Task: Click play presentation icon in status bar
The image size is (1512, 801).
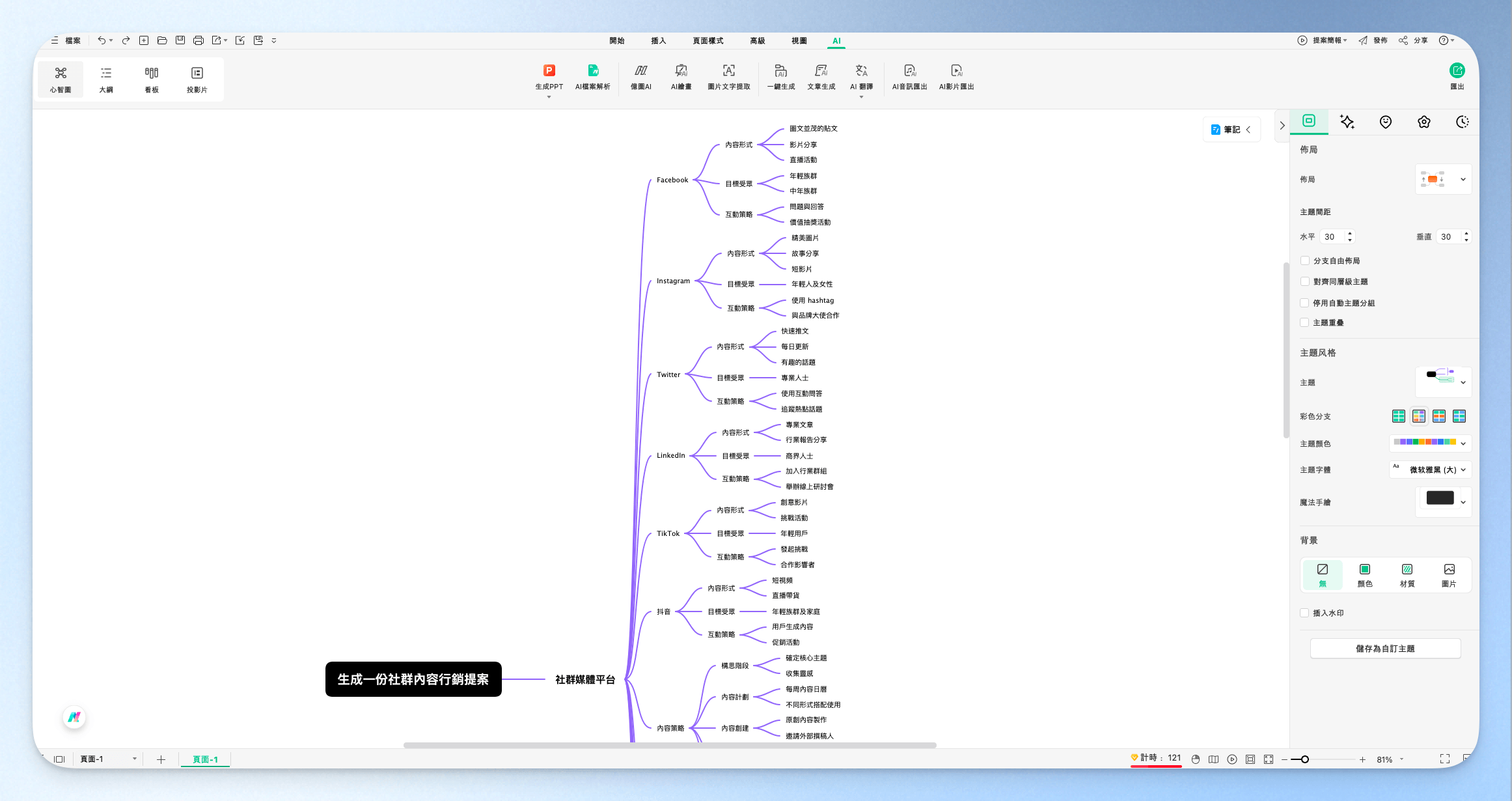Action: [1232, 759]
